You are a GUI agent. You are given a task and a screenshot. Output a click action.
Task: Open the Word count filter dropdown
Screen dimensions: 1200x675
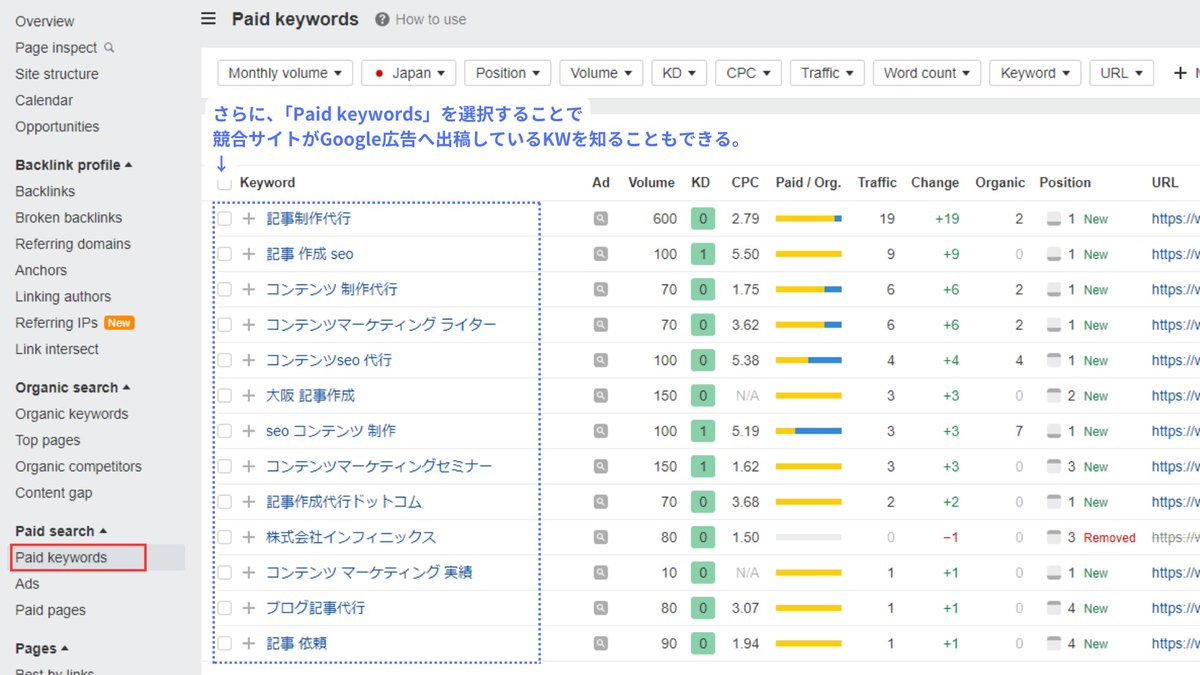(x=927, y=73)
